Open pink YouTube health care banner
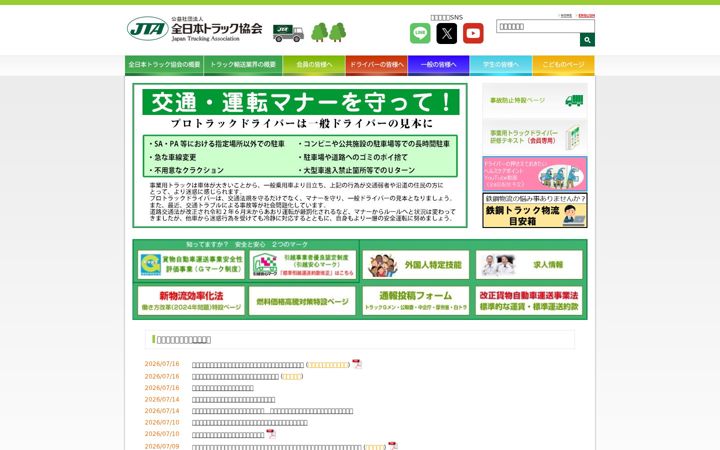This screenshot has width=720, height=450. 534,174
